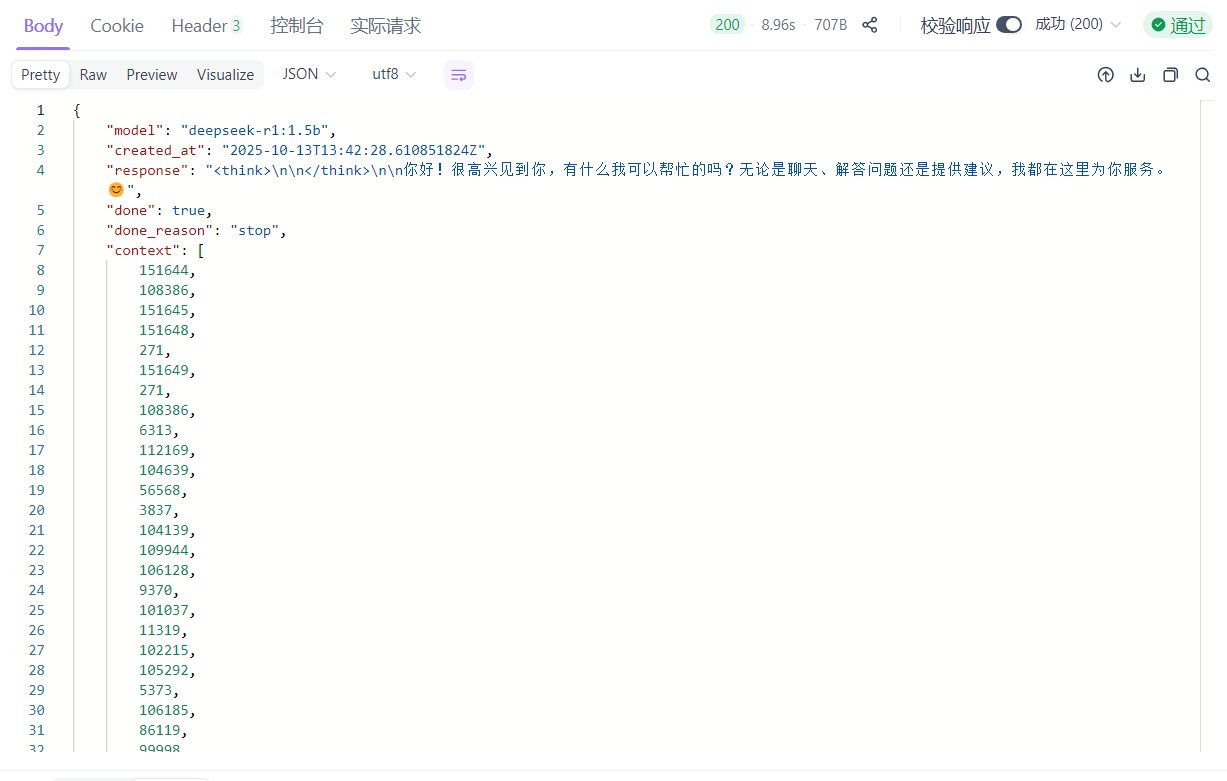The image size is (1227, 781).
Task: Select the Raw view mode
Action: tap(93, 75)
